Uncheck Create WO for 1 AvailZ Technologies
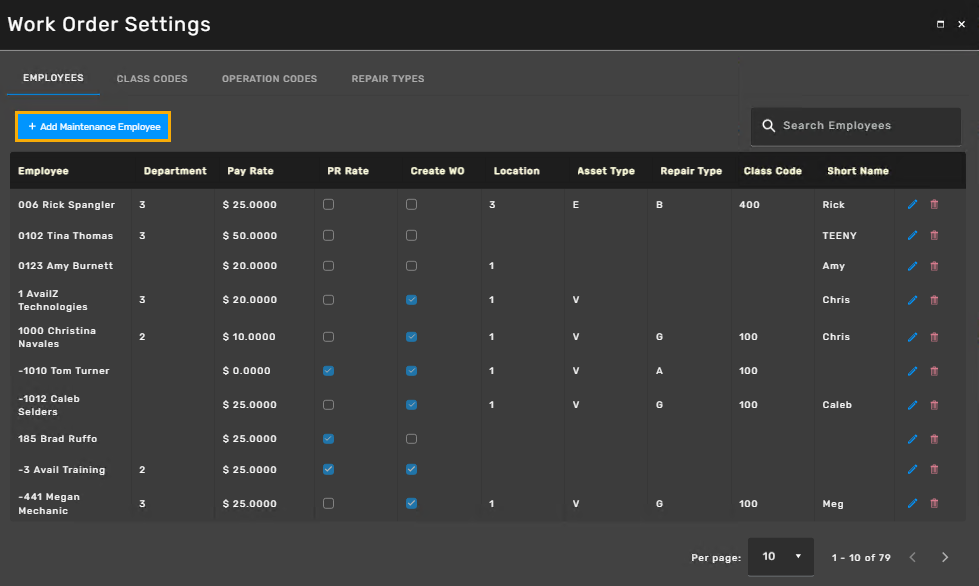 [x=411, y=300]
